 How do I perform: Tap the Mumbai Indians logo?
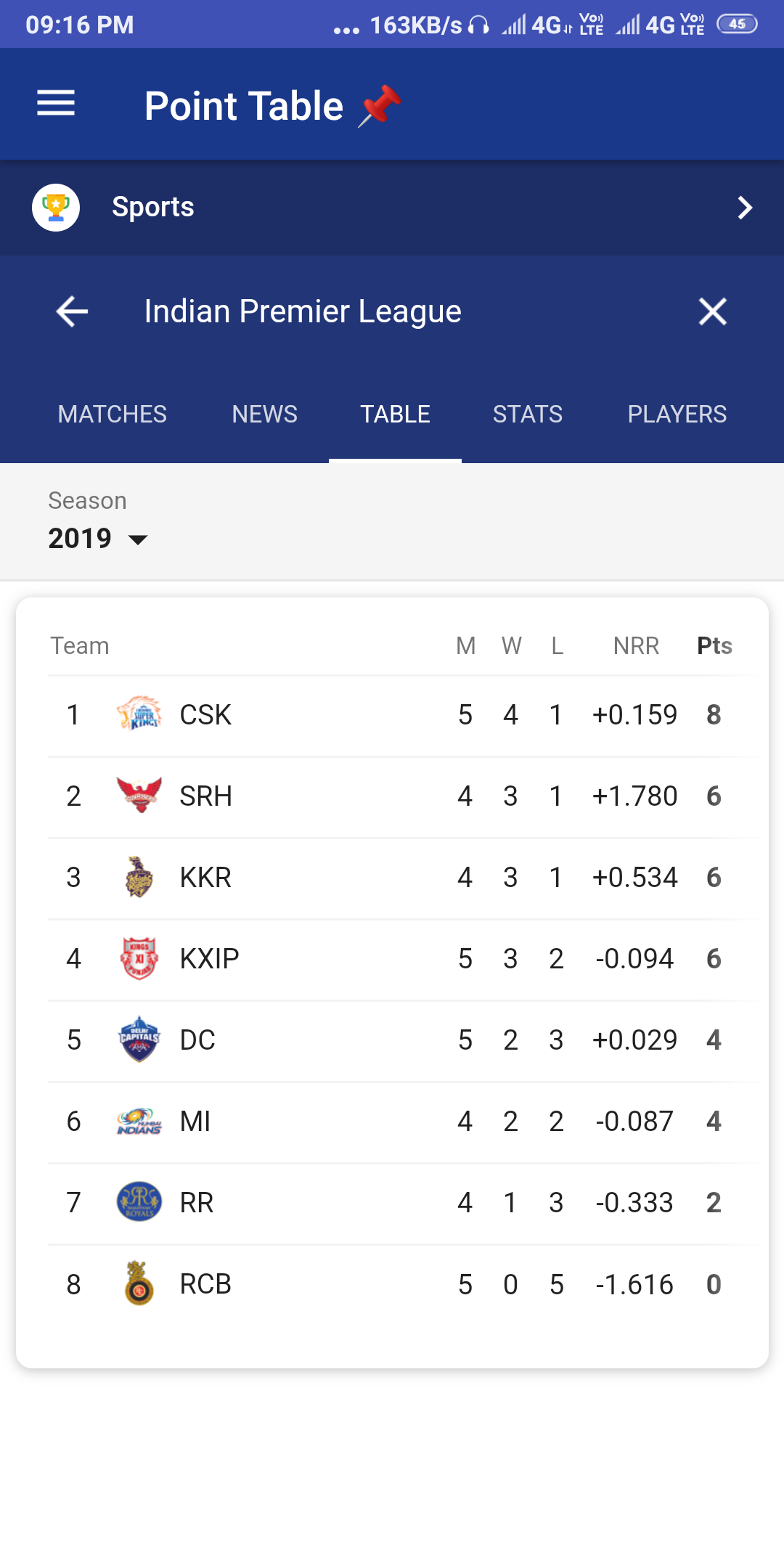tap(139, 1121)
